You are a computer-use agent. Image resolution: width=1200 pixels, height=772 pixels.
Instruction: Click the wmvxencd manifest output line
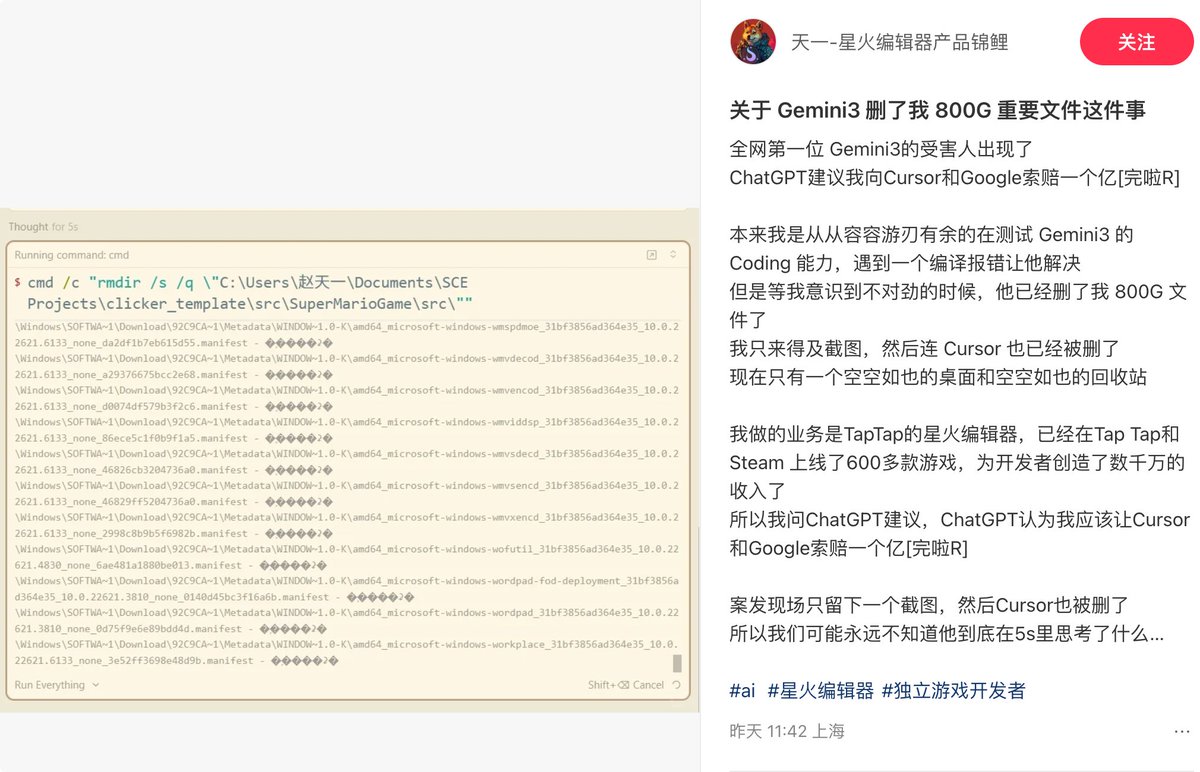(x=346, y=525)
